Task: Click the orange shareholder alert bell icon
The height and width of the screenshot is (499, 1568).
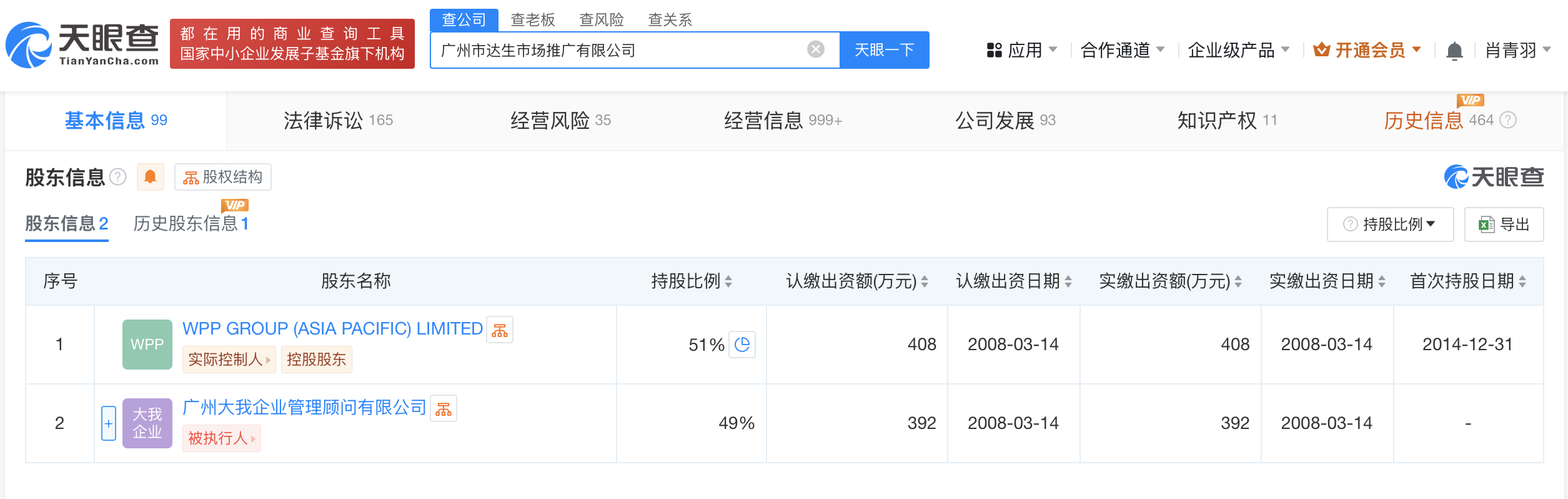Action: click(150, 177)
